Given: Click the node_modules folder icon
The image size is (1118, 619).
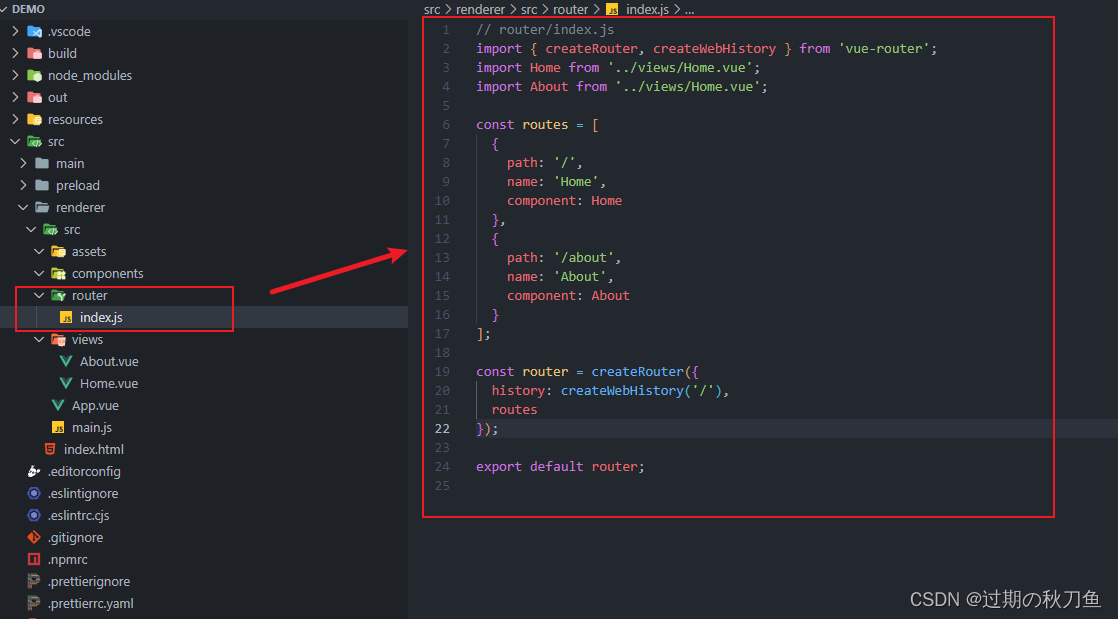Looking at the screenshot, I should [x=34, y=76].
